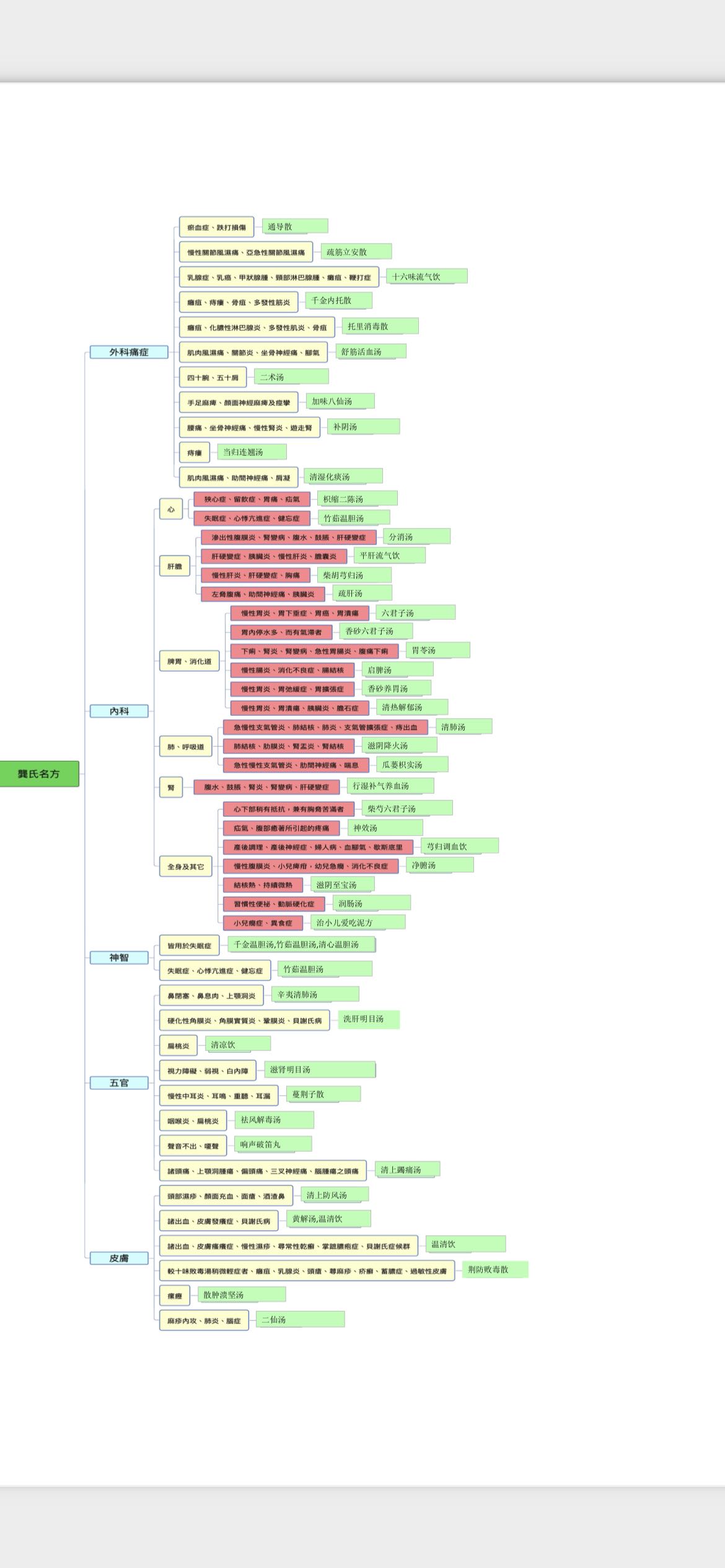Select the 清上防风汤 formula node

coord(335,1195)
